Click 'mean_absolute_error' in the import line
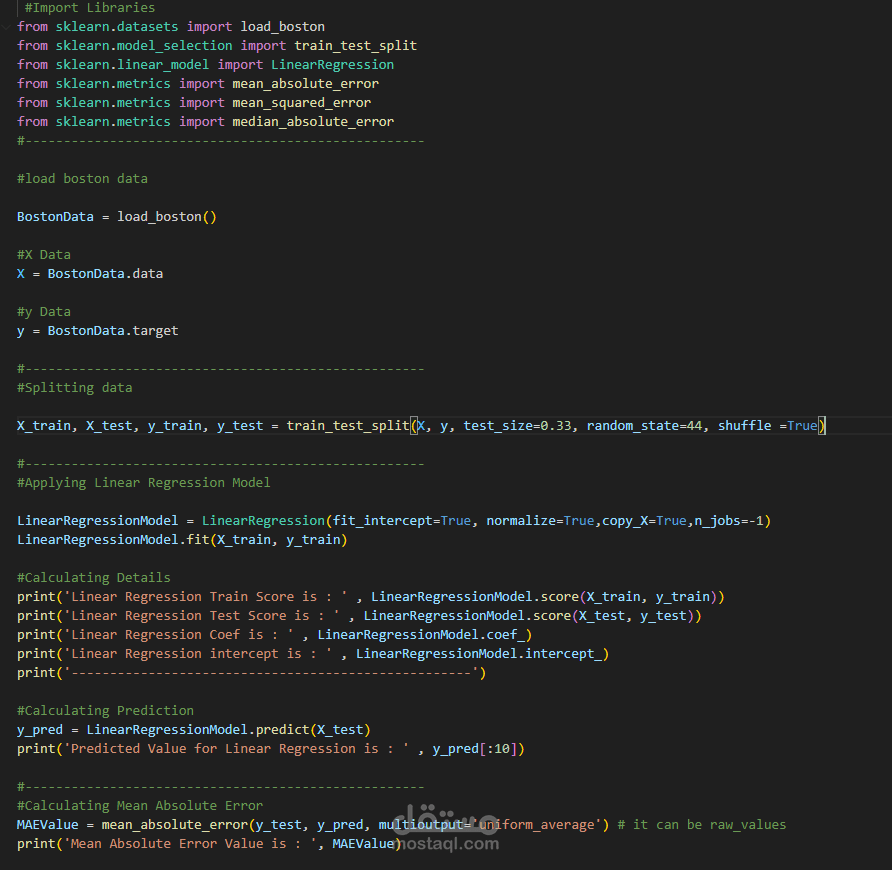 (305, 84)
